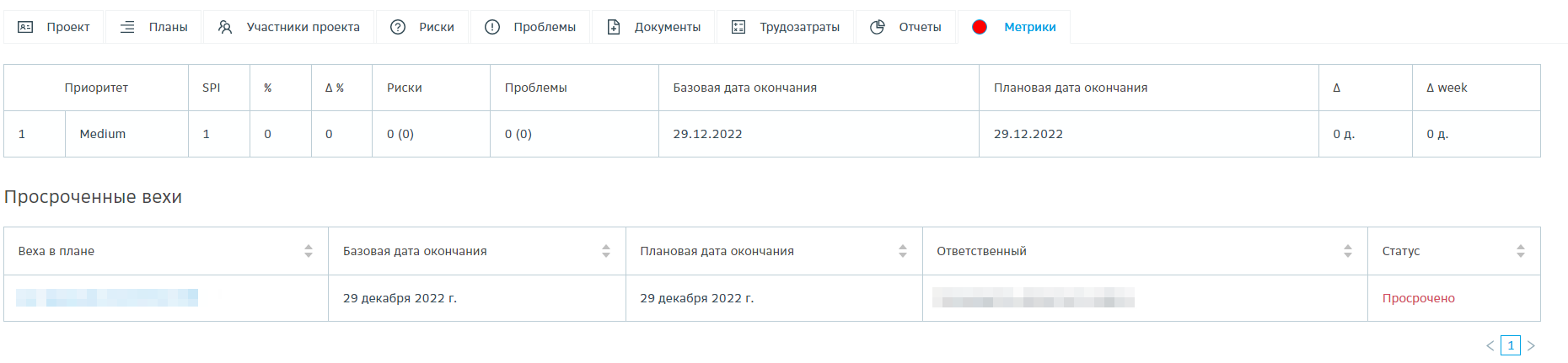Go to the previous page arrow
The image size is (1568, 363).
[x=1490, y=345]
